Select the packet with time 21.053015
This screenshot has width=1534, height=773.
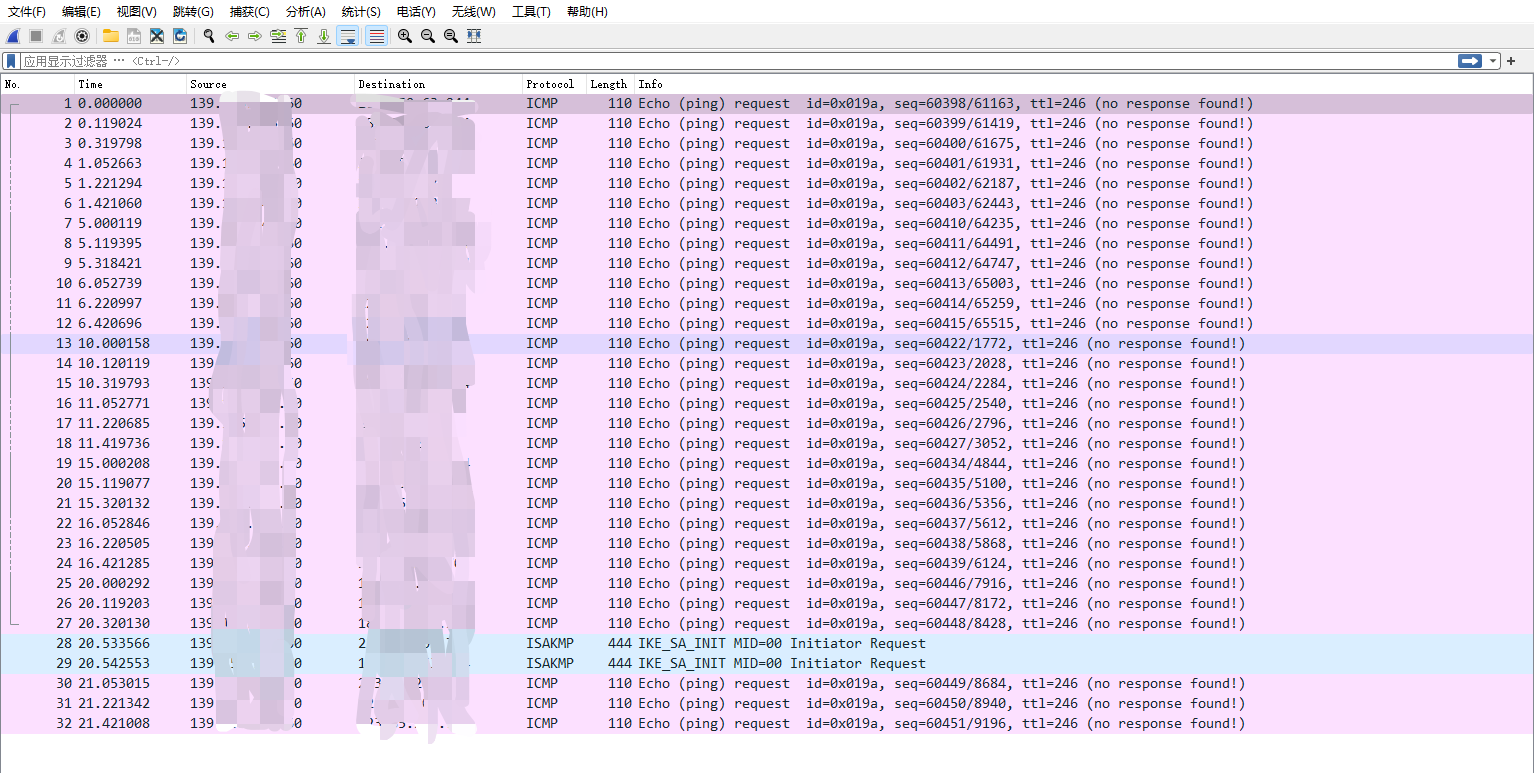coord(767,684)
